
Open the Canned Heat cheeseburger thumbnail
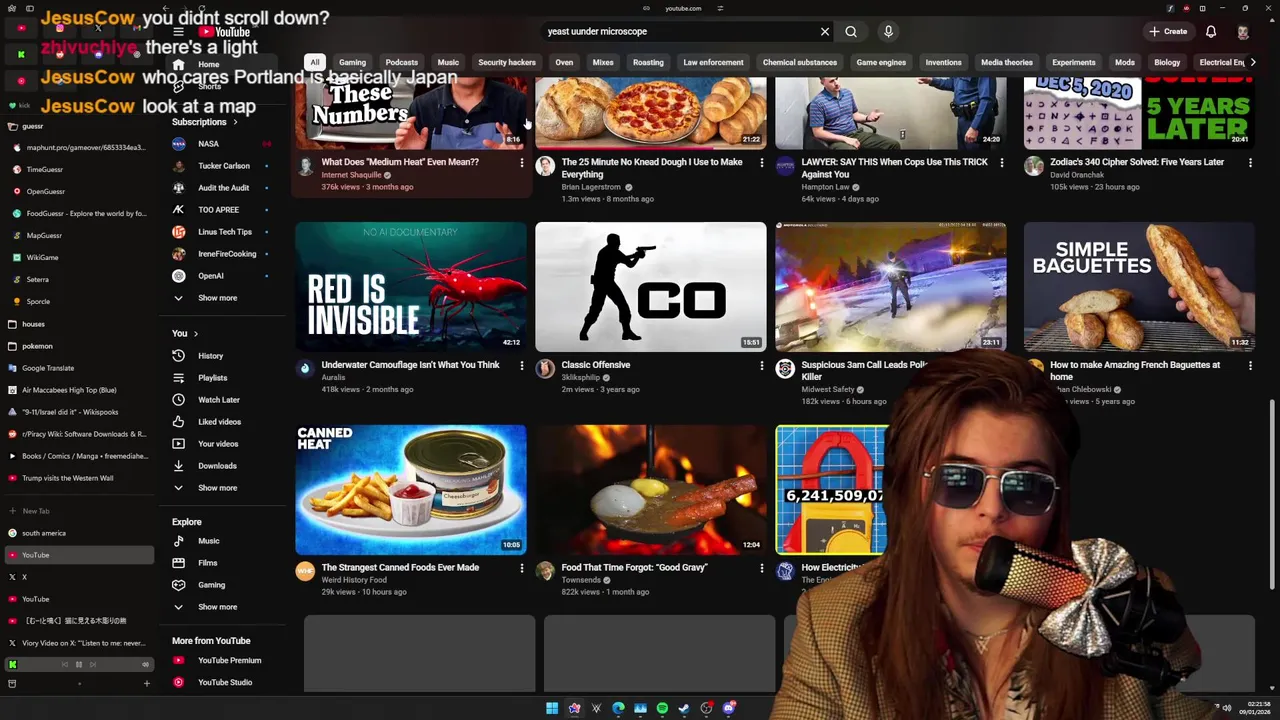click(x=410, y=490)
